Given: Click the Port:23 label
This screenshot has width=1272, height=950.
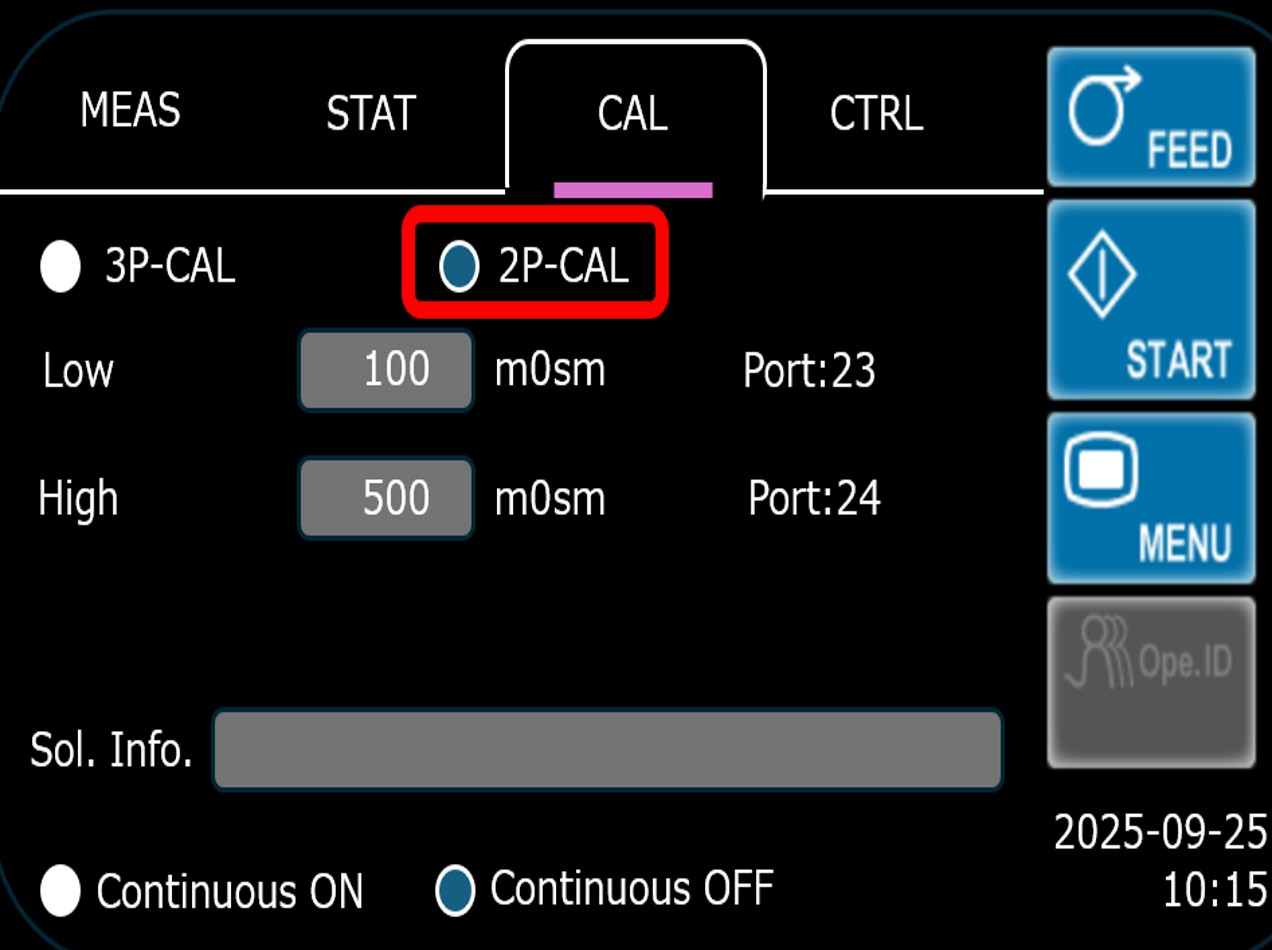Looking at the screenshot, I should pyautogui.click(x=809, y=371).
